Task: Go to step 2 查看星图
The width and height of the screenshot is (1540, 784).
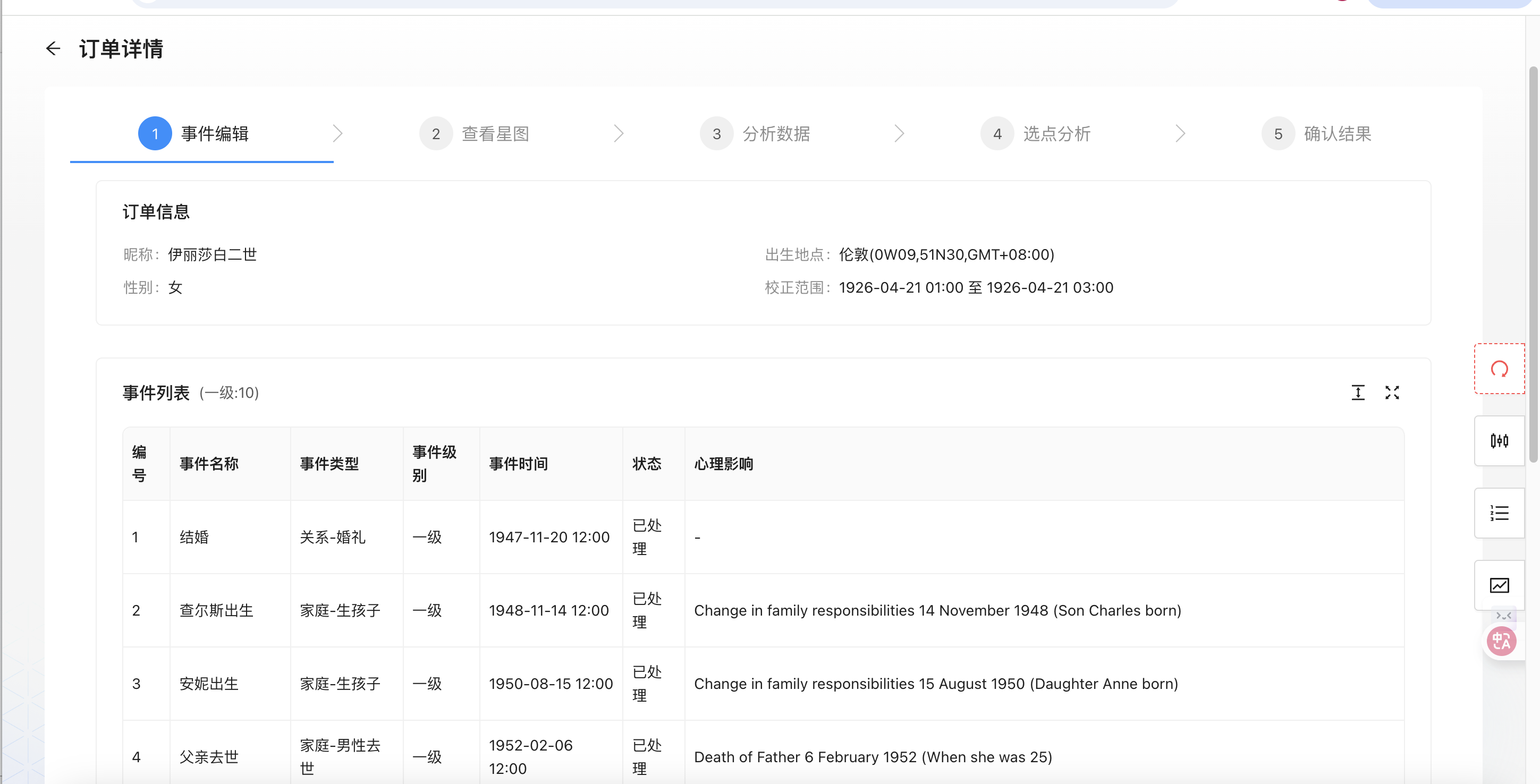Action: point(495,134)
